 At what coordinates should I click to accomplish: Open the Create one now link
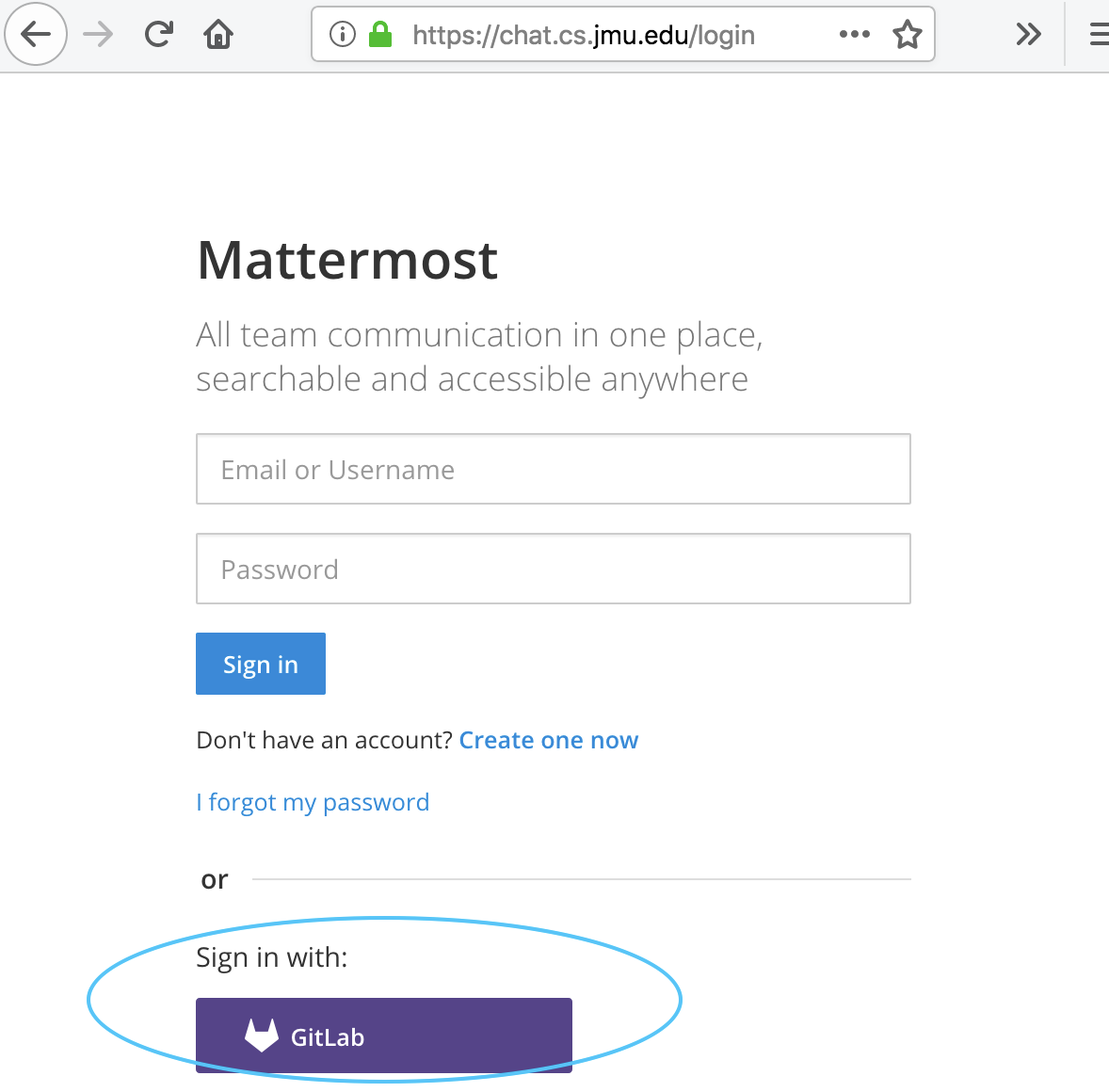point(548,740)
